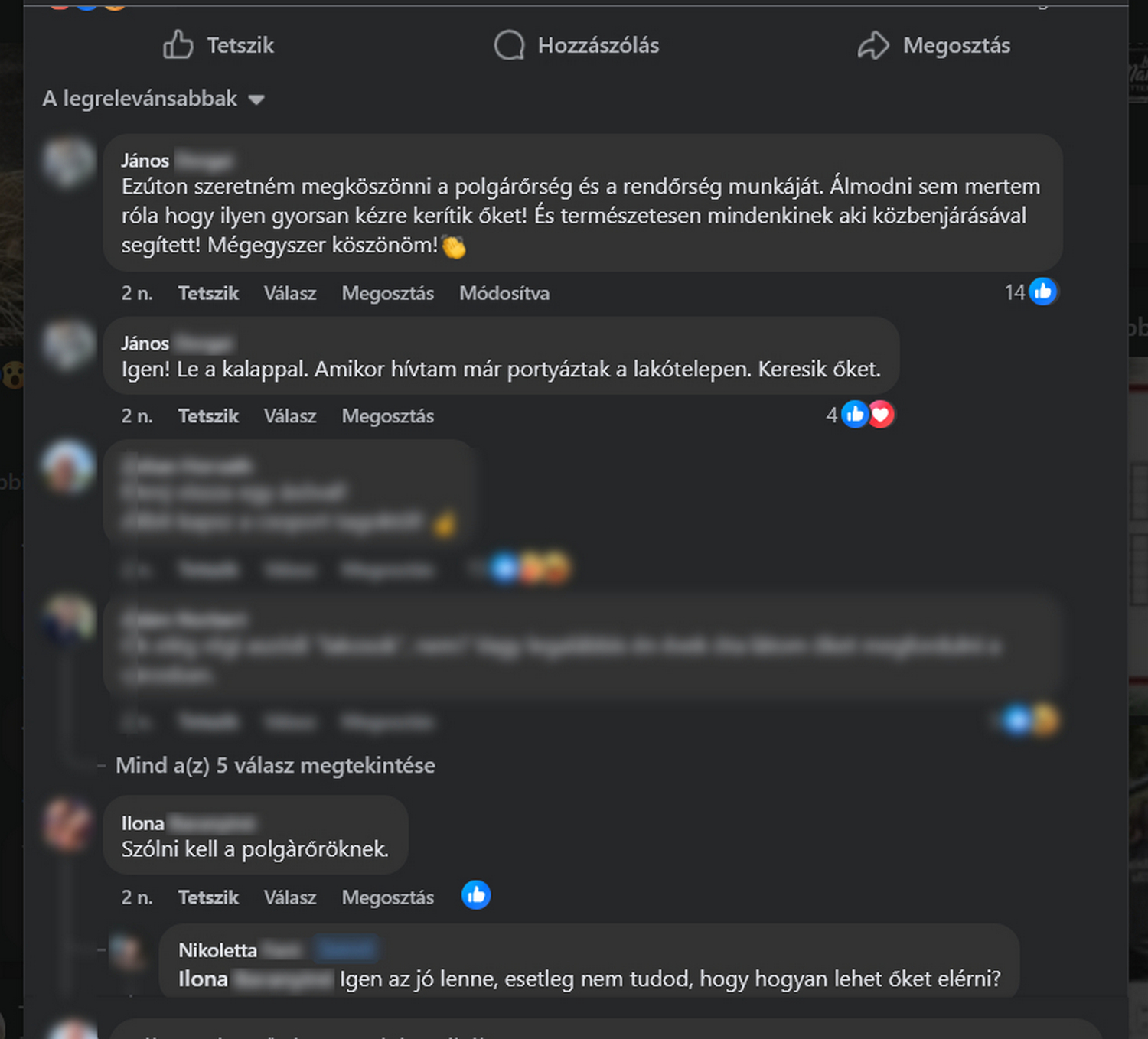Open Ilona's profile avatar
Screen dimensions: 1148x1039
[69, 824]
